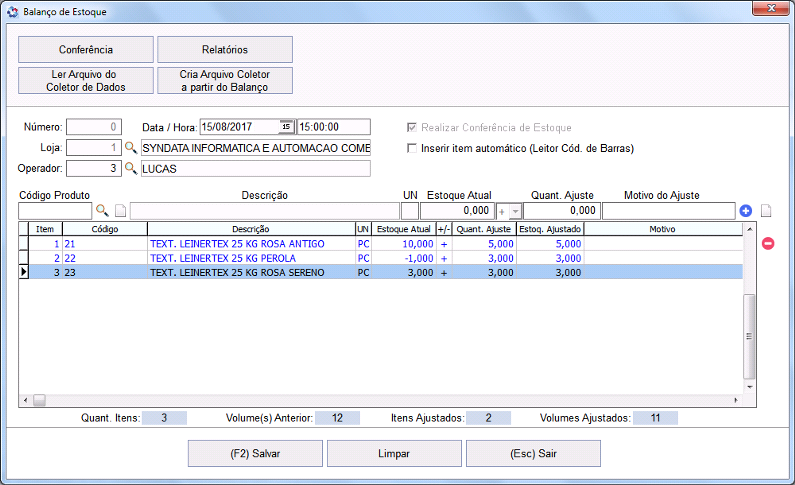Click the Motivo column header
795x485 pixels.
[x=663, y=229]
